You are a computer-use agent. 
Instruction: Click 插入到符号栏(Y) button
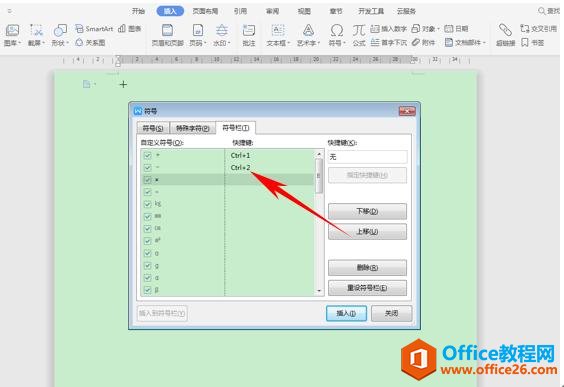pos(162,313)
